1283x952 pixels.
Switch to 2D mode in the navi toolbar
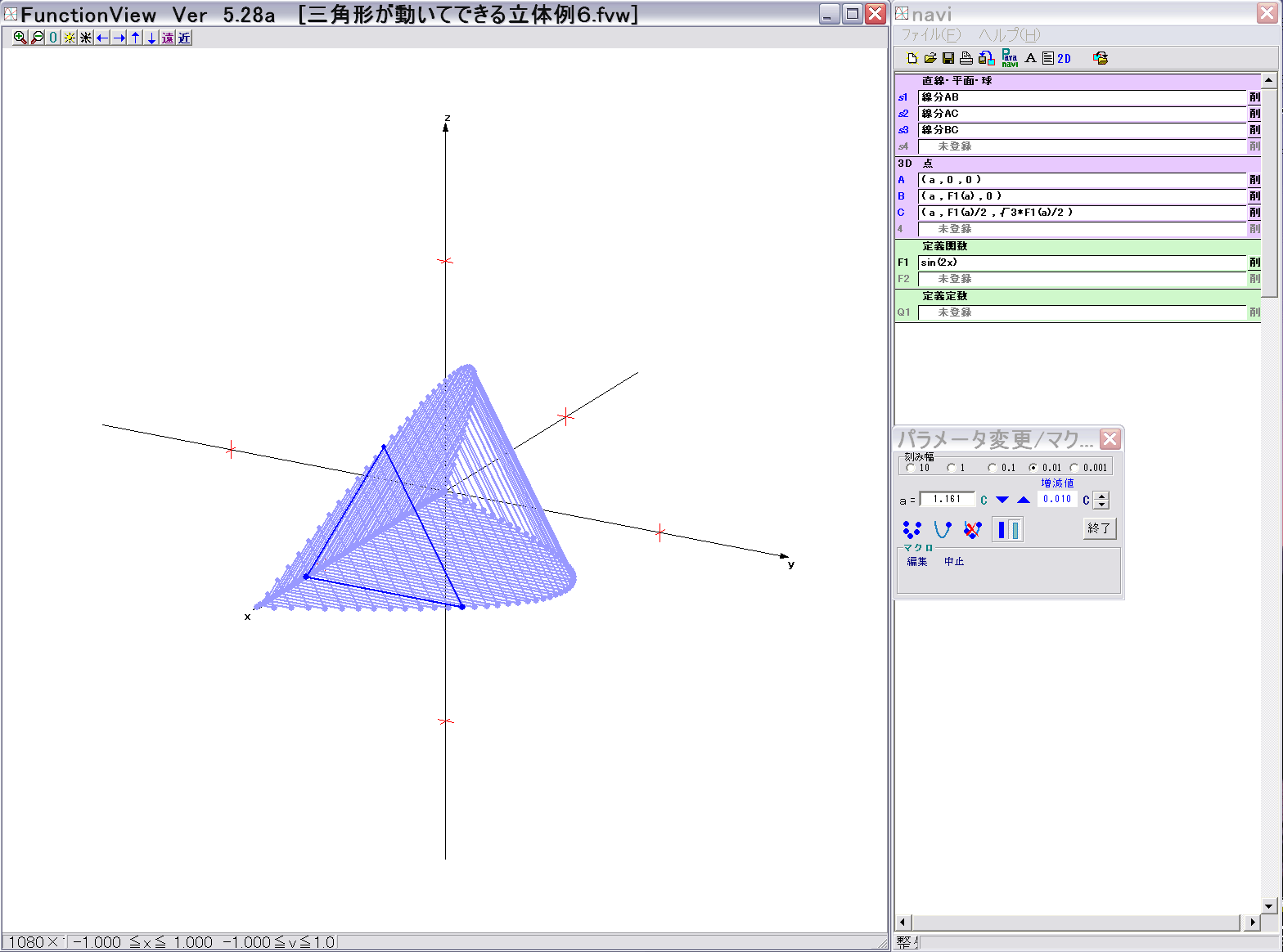tap(1064, 58)
